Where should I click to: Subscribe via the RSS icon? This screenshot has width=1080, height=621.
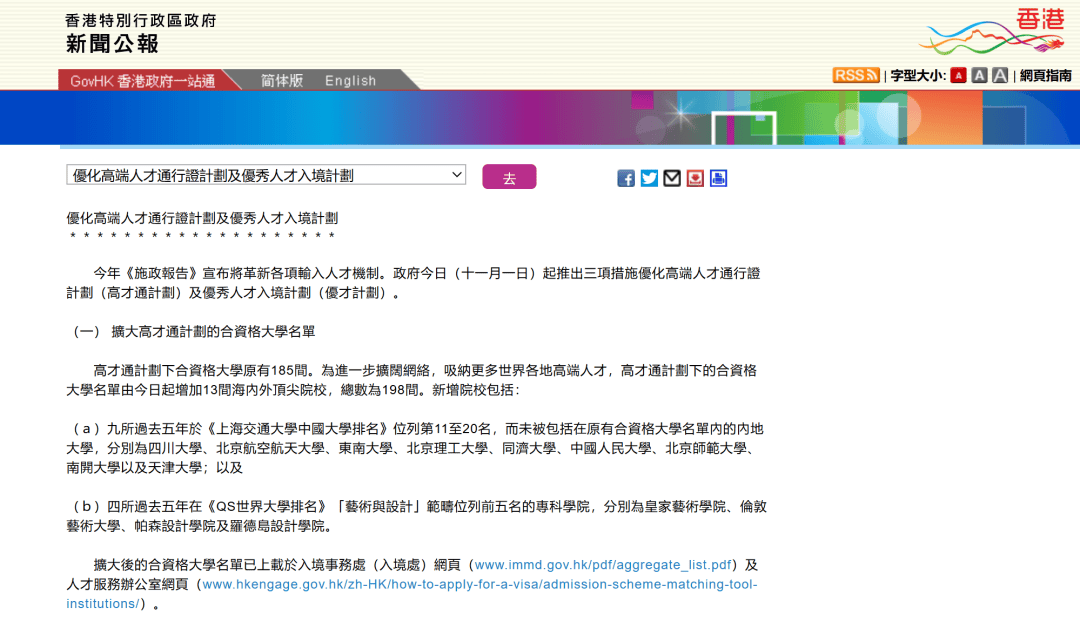tap(855, 75)
